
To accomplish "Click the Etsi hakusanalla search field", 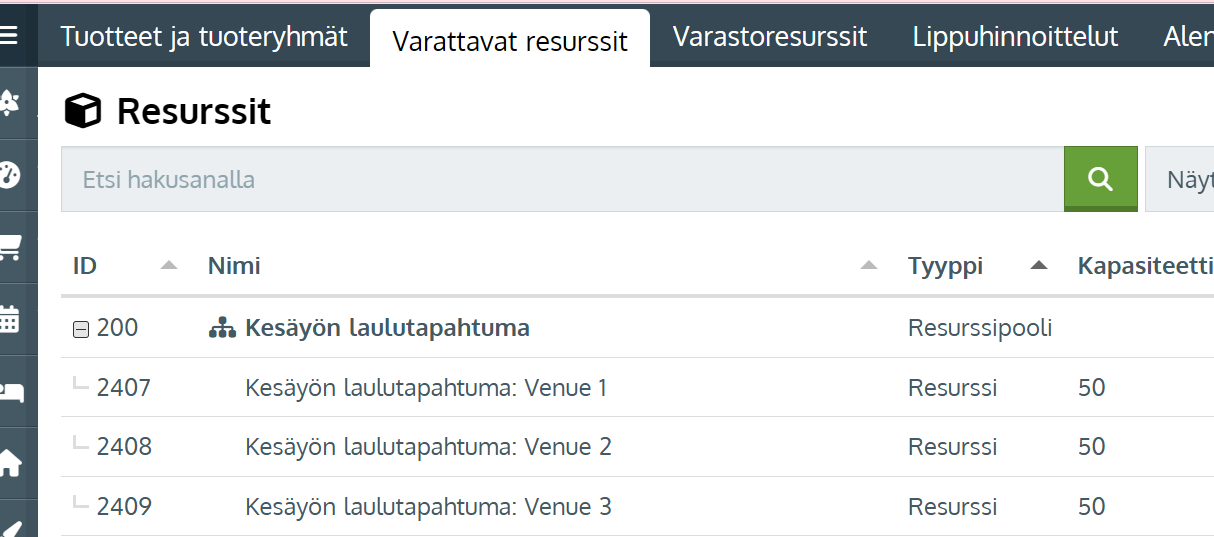I will pyautogui.click(x=562, y=180).
